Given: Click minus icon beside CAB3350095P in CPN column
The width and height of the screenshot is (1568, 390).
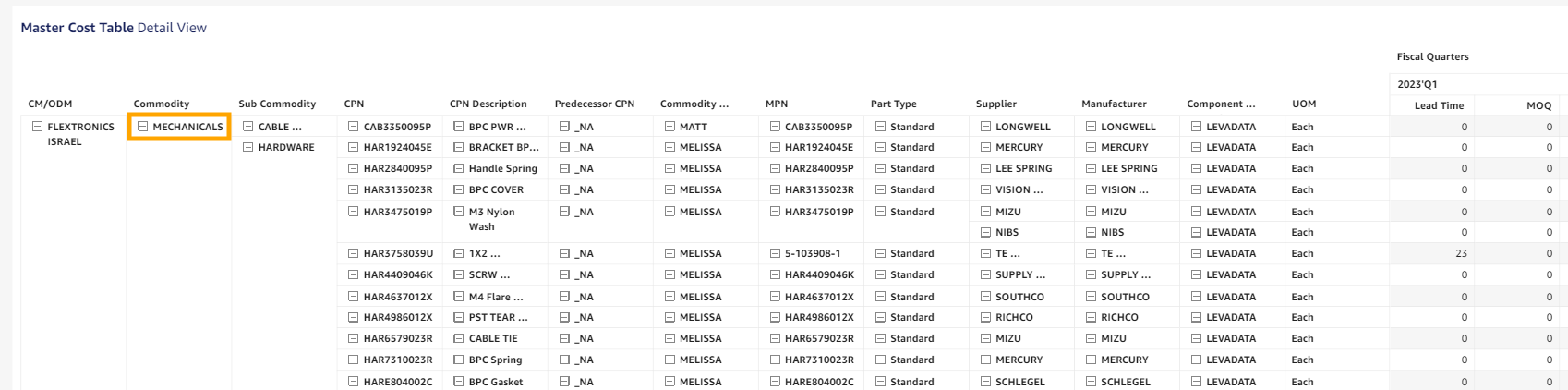Looking at the screenshot, I should (x=353, y=127).
